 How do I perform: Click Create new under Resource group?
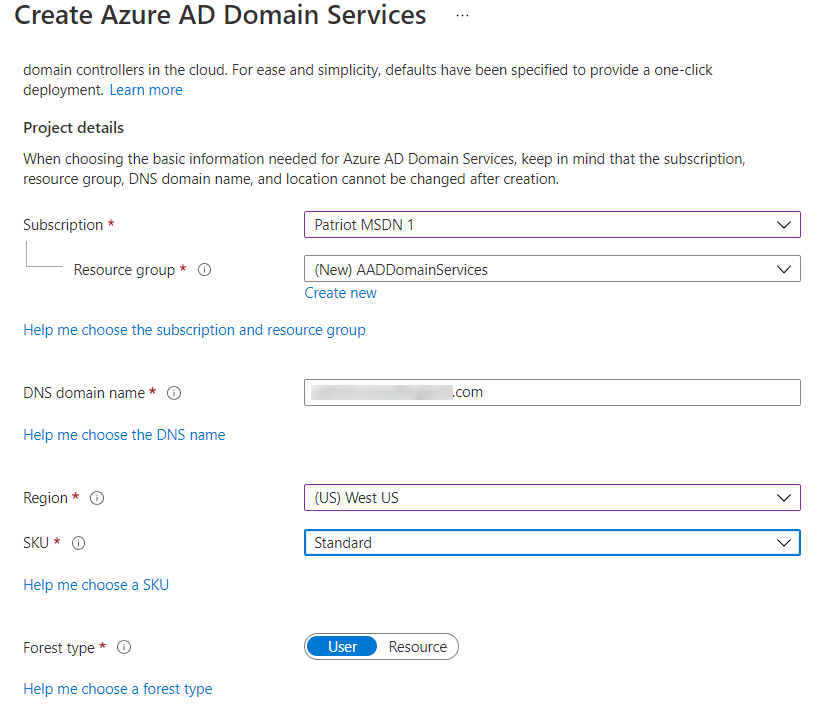click(340, 293)
